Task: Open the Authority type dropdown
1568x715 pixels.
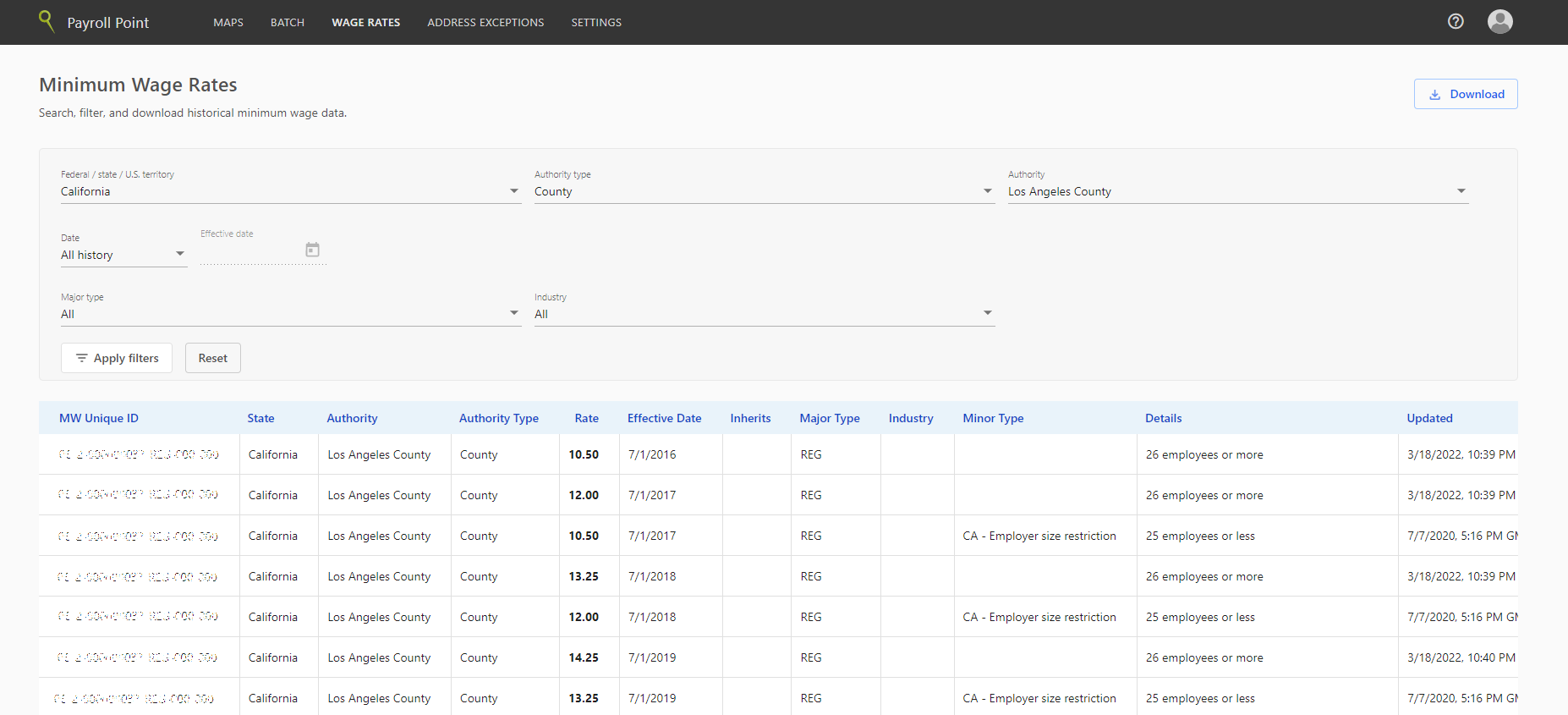Action: click(763, 192)
